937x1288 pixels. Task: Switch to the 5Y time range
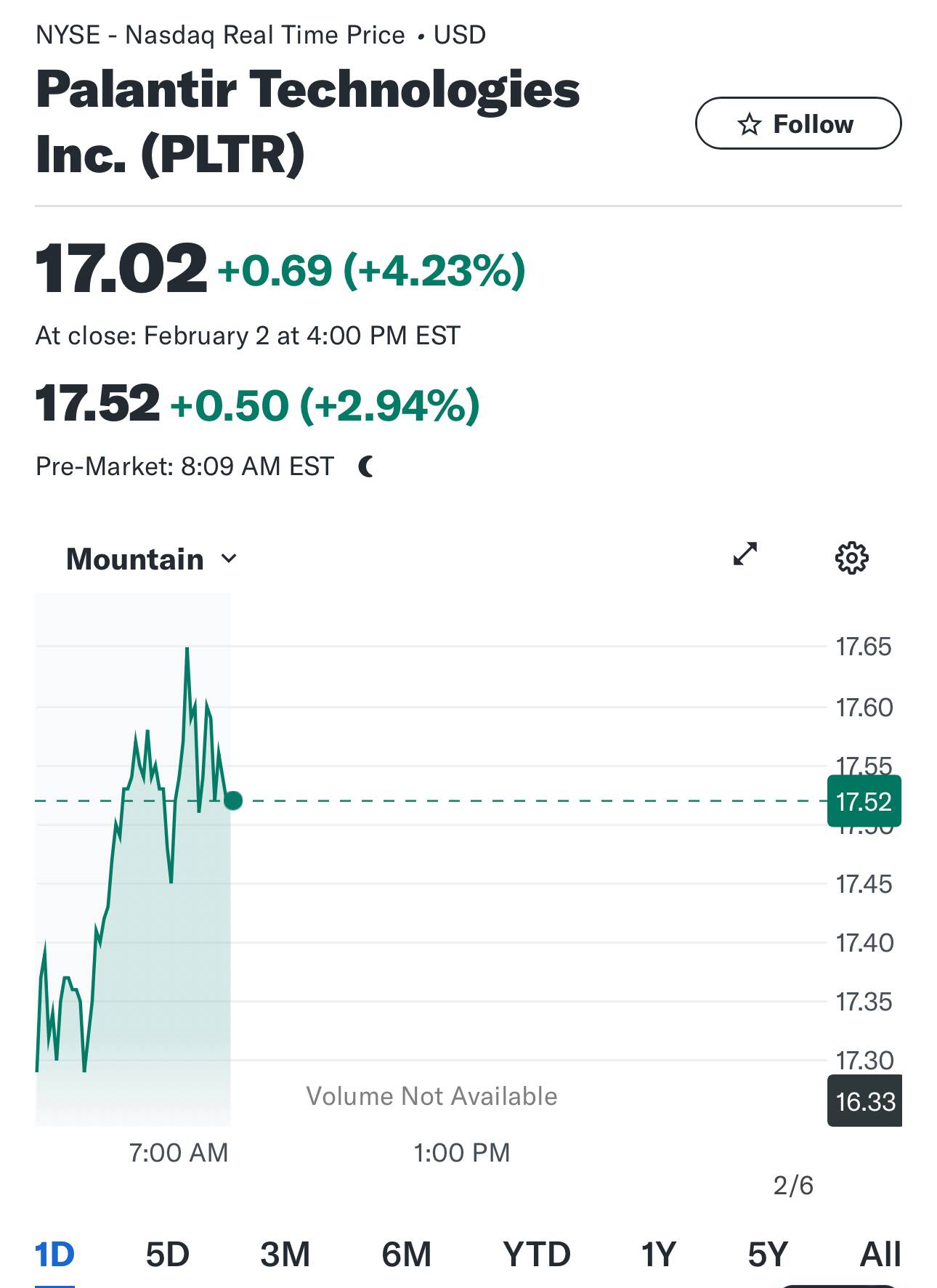[768, 1255]
